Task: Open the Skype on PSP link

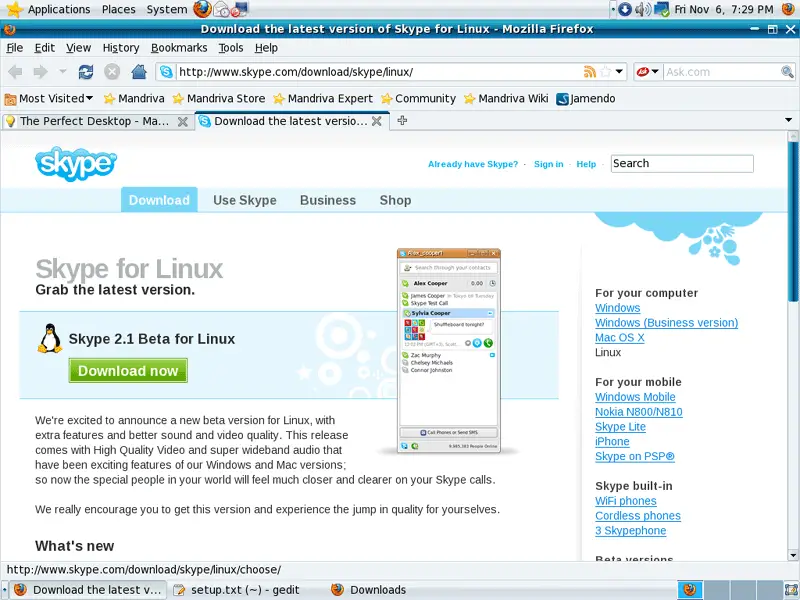Action: (x=635, y=456)
